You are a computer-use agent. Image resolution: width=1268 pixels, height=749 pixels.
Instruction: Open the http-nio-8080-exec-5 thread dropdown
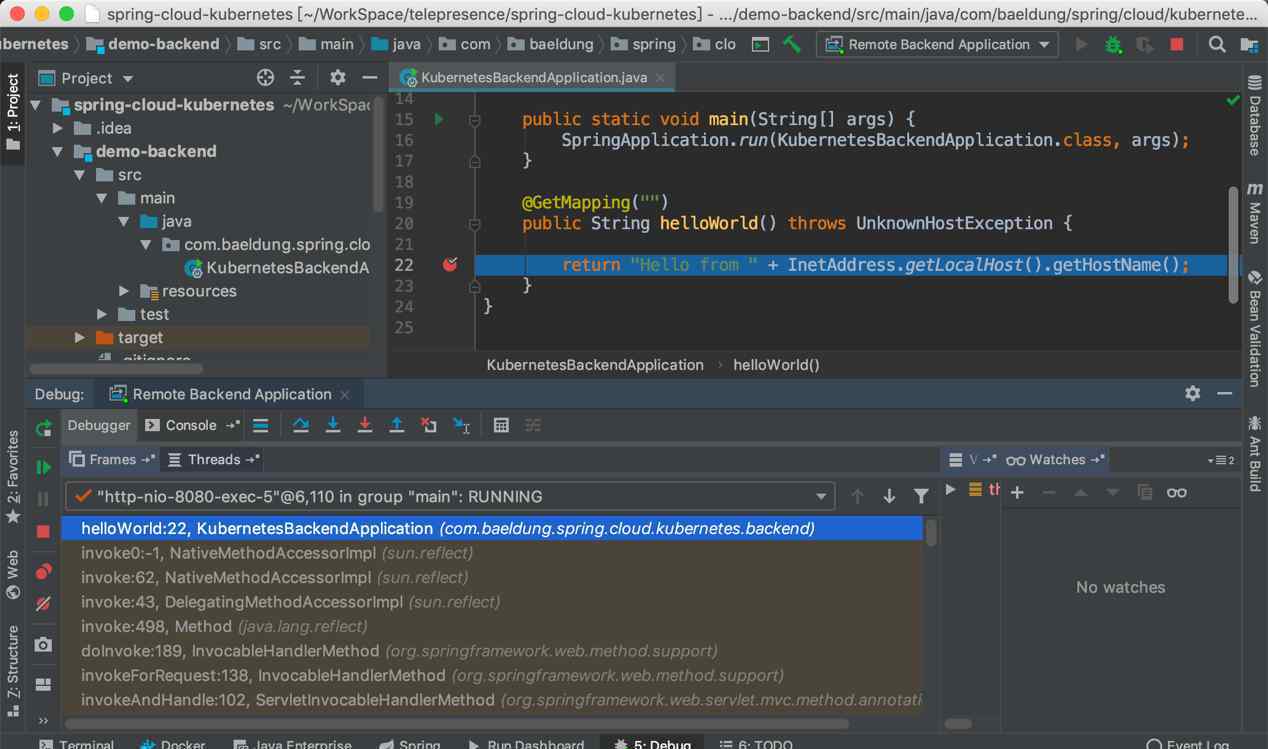coord(449,496)
